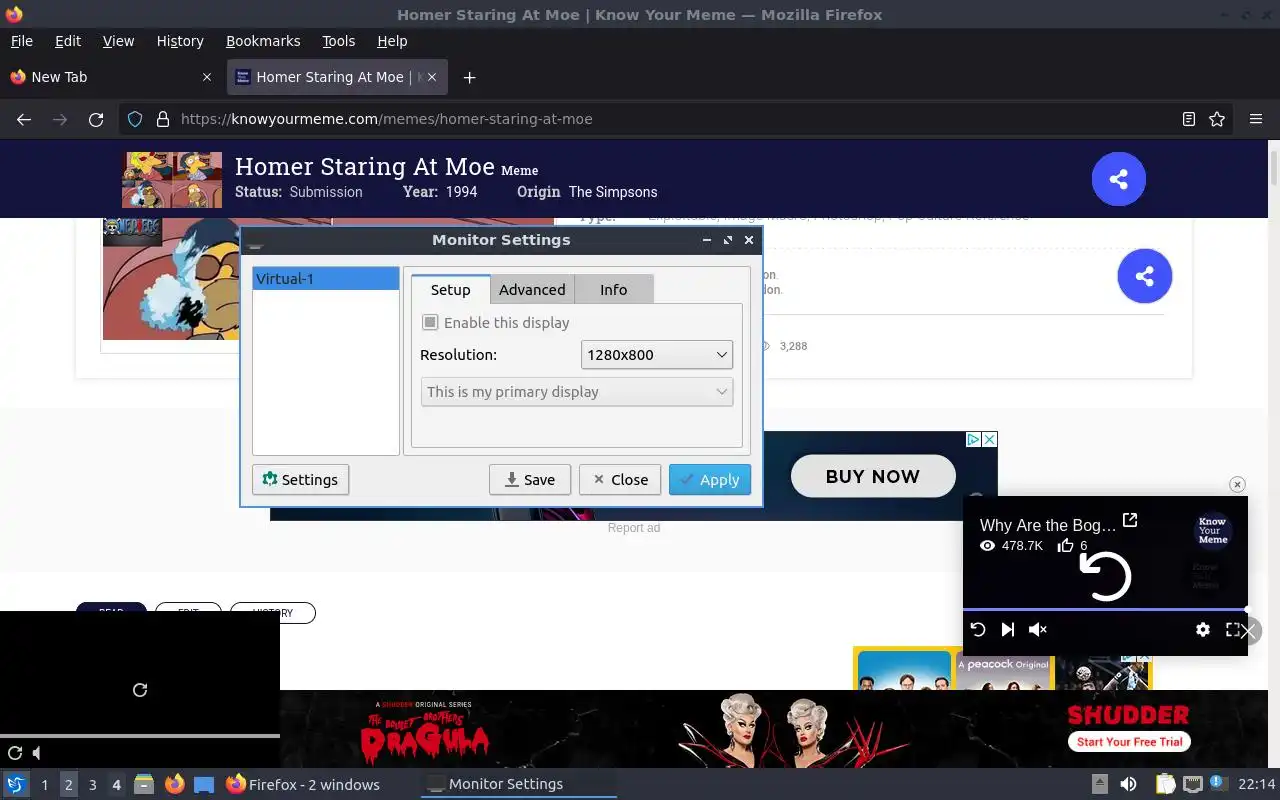Select Virtual-1 in the monitor list
The height and width of the screenshot is (800, 1280).
(x=326, y=279)
